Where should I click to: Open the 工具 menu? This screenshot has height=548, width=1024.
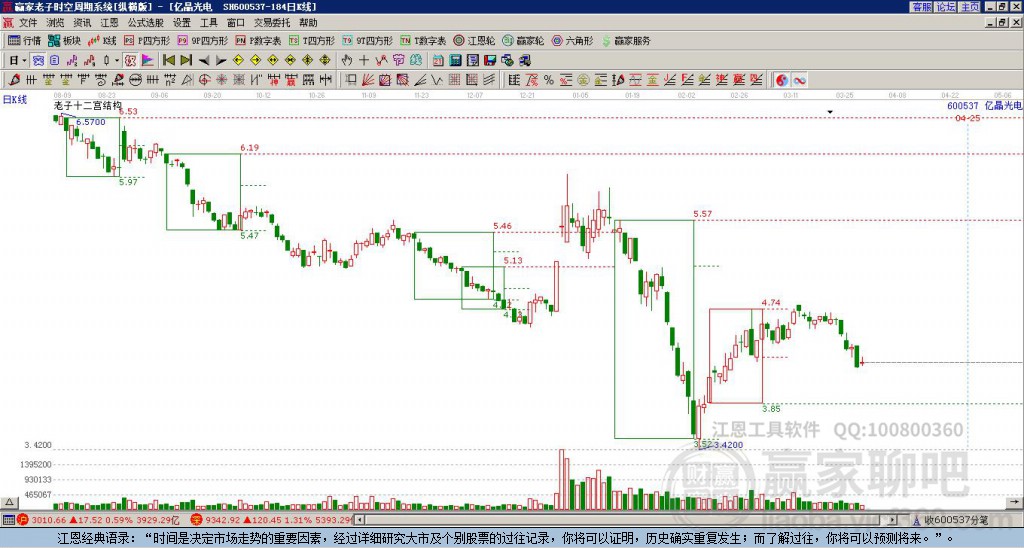tap(209, 23)
